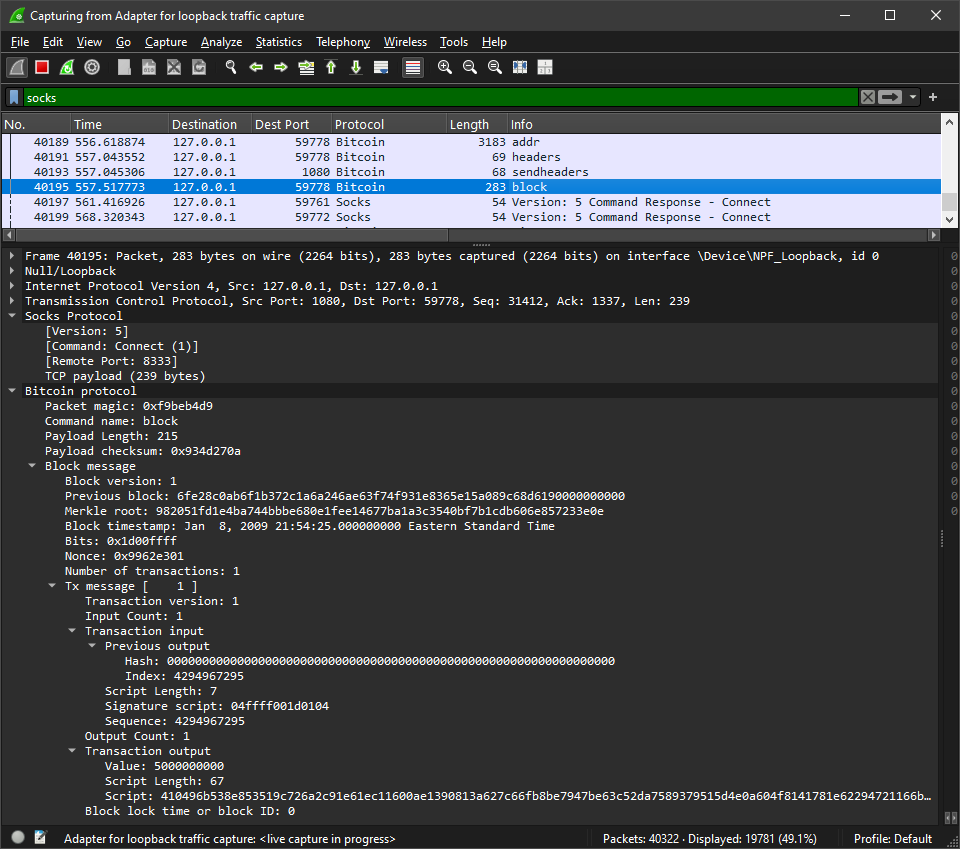
Task: Collapse the Transaction input subtree
Action: tap(72, 630)
